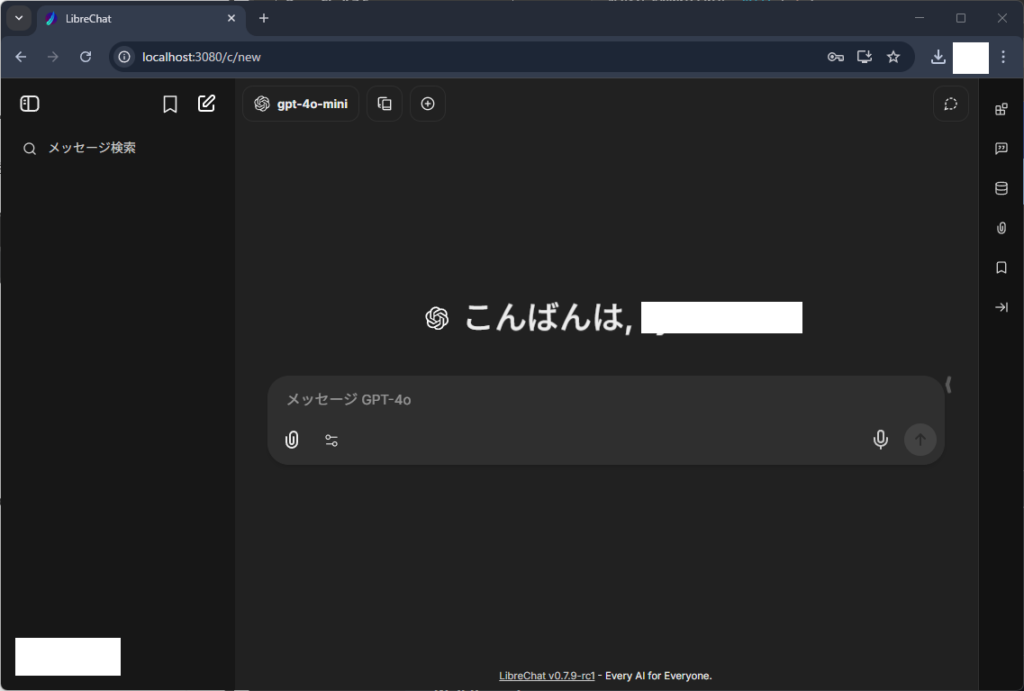Open the LibreChat v0.7.9-rc1 link
The height and width of the screenshot is (691, 1024).
pyautogui.click(x=545, y=675)
